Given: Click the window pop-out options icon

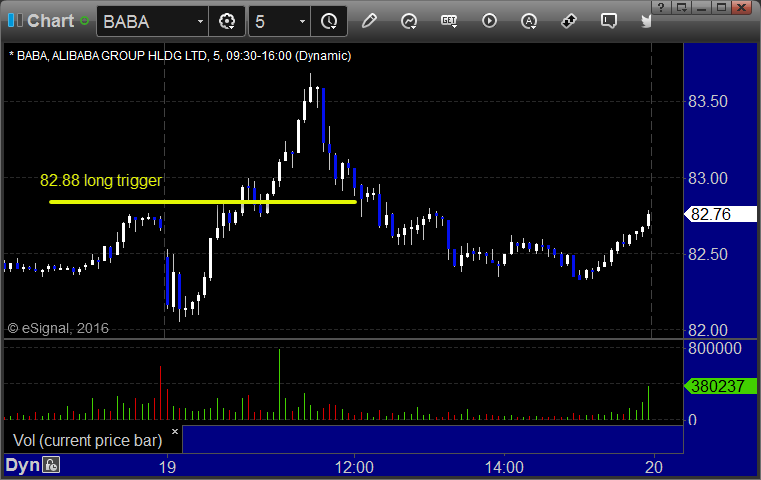Looking at the screenshot, I should coord(681,7).
